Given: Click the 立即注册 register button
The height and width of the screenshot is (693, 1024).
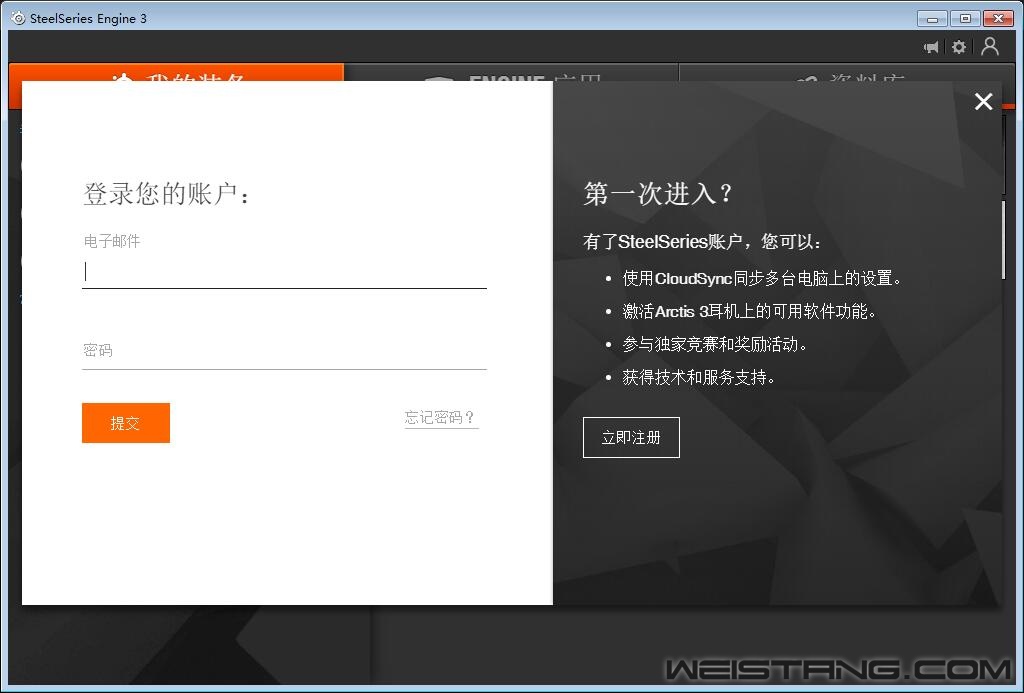Looking at the screenshot, I should pos(631,438).
